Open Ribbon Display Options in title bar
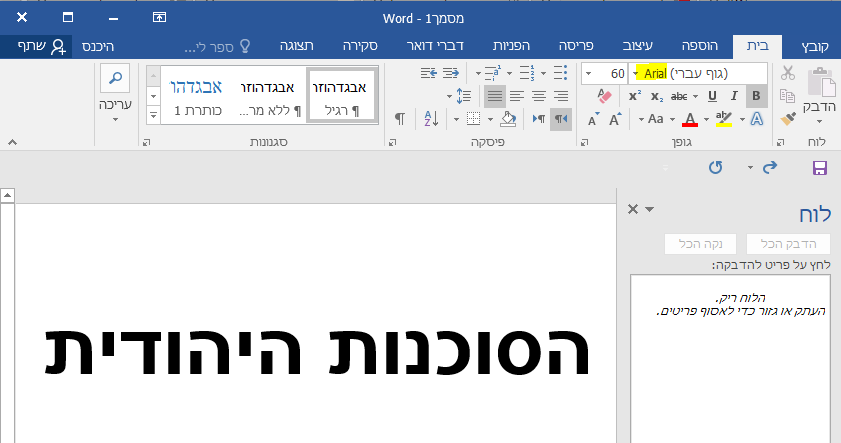 coord(159,17)
